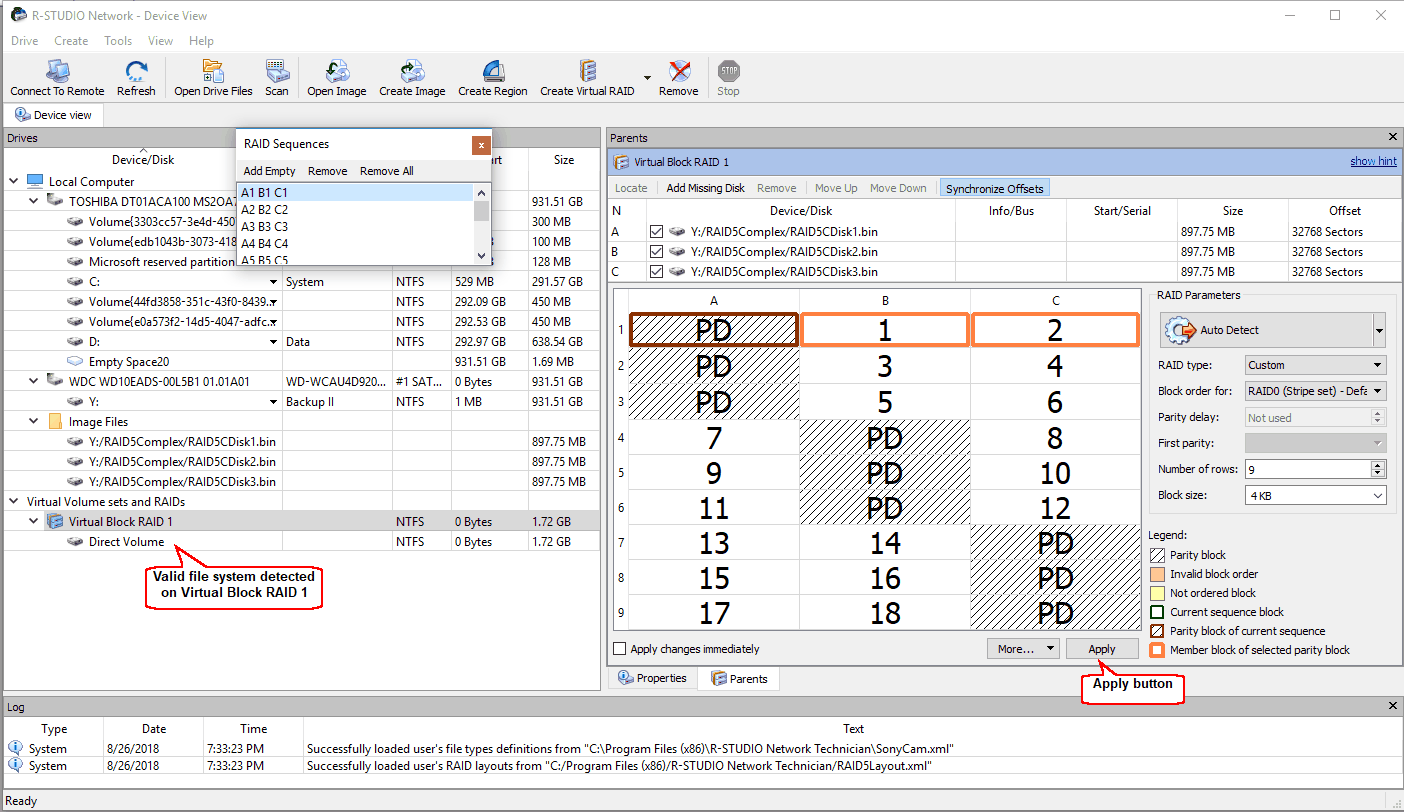Screen dimensions: 1404x812
Task: Click the Properties tab icon
Action: click(x=625, y=678)
